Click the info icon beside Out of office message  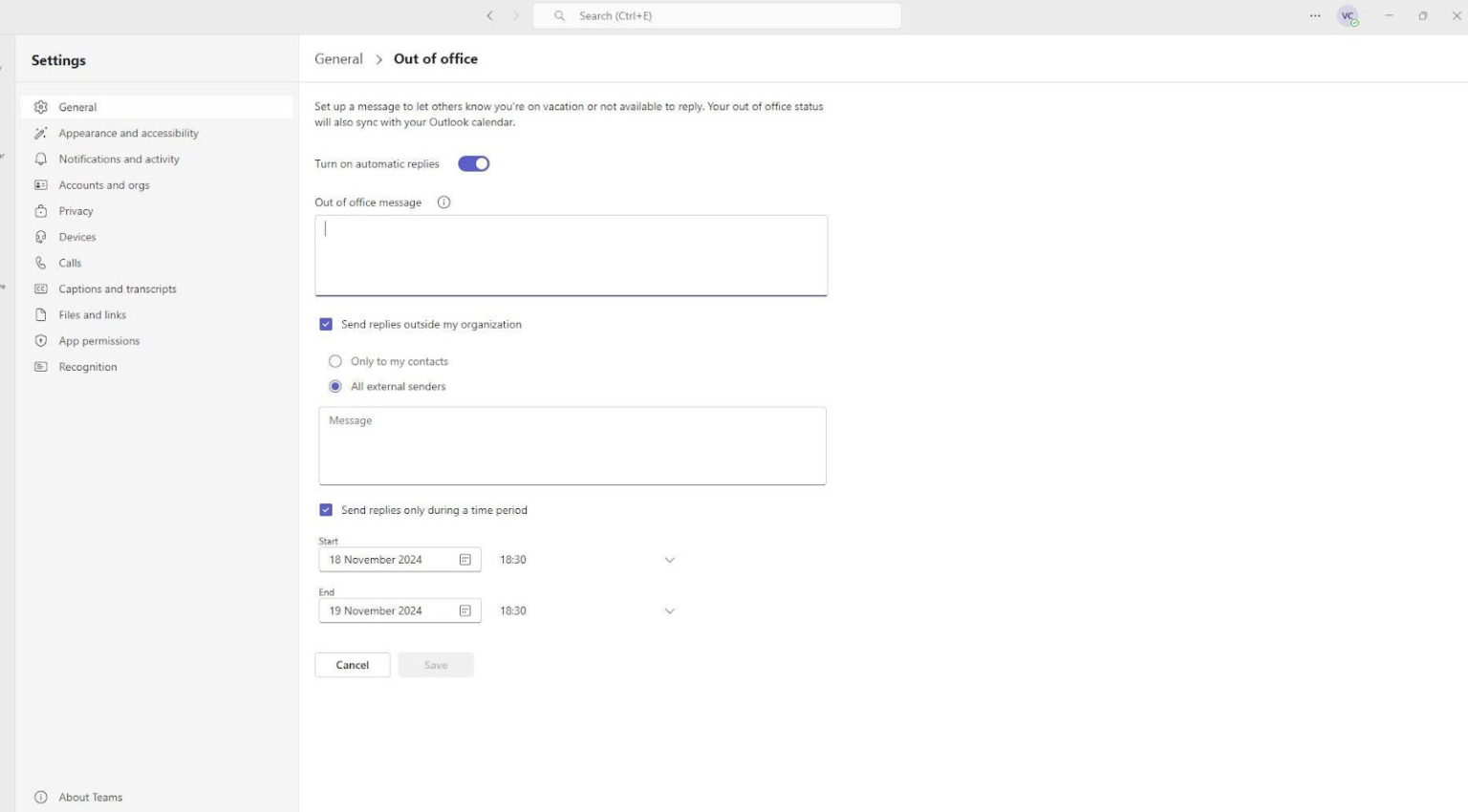[x=443, y=202]
